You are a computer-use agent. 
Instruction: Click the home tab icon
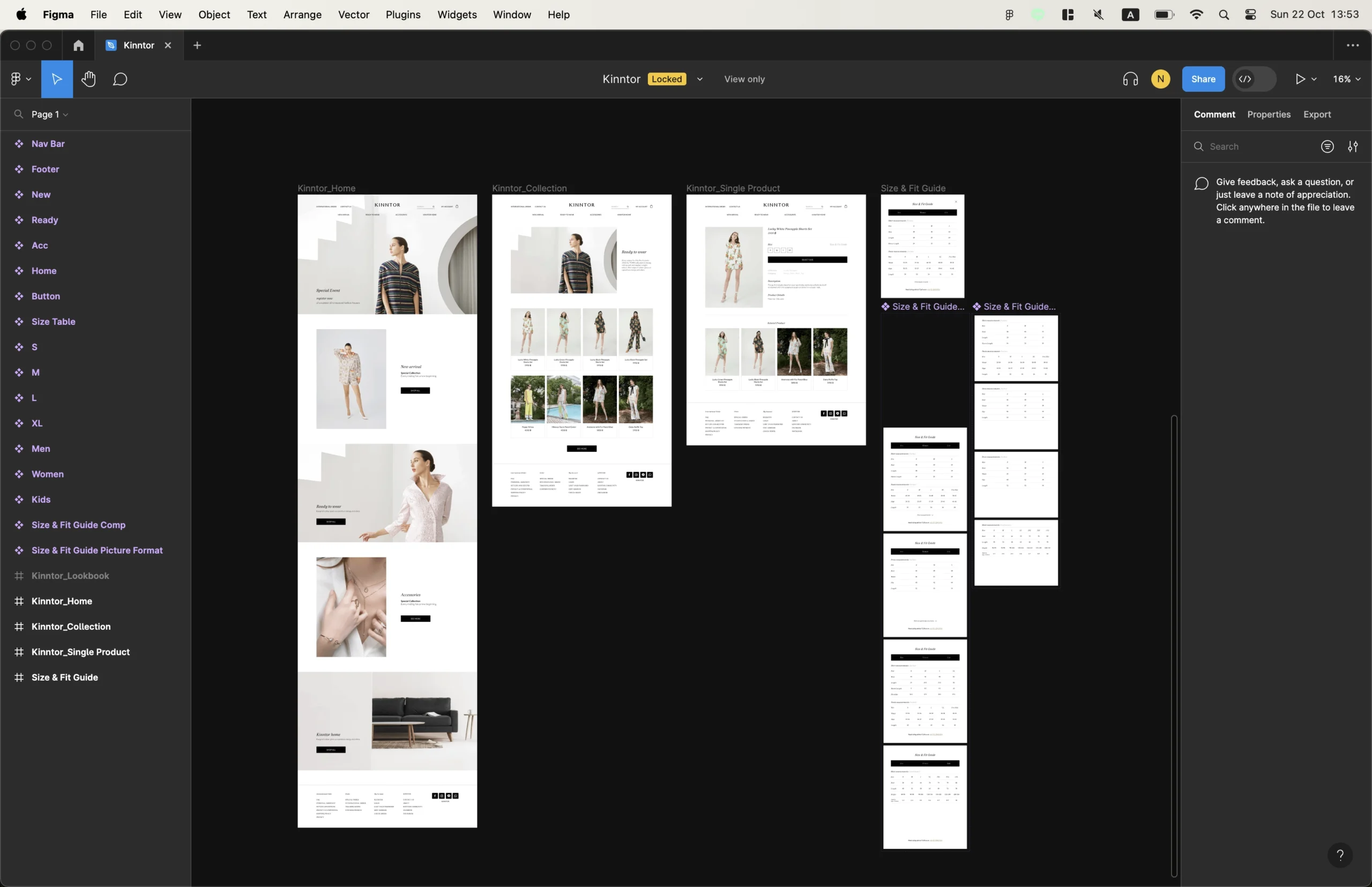78,45
